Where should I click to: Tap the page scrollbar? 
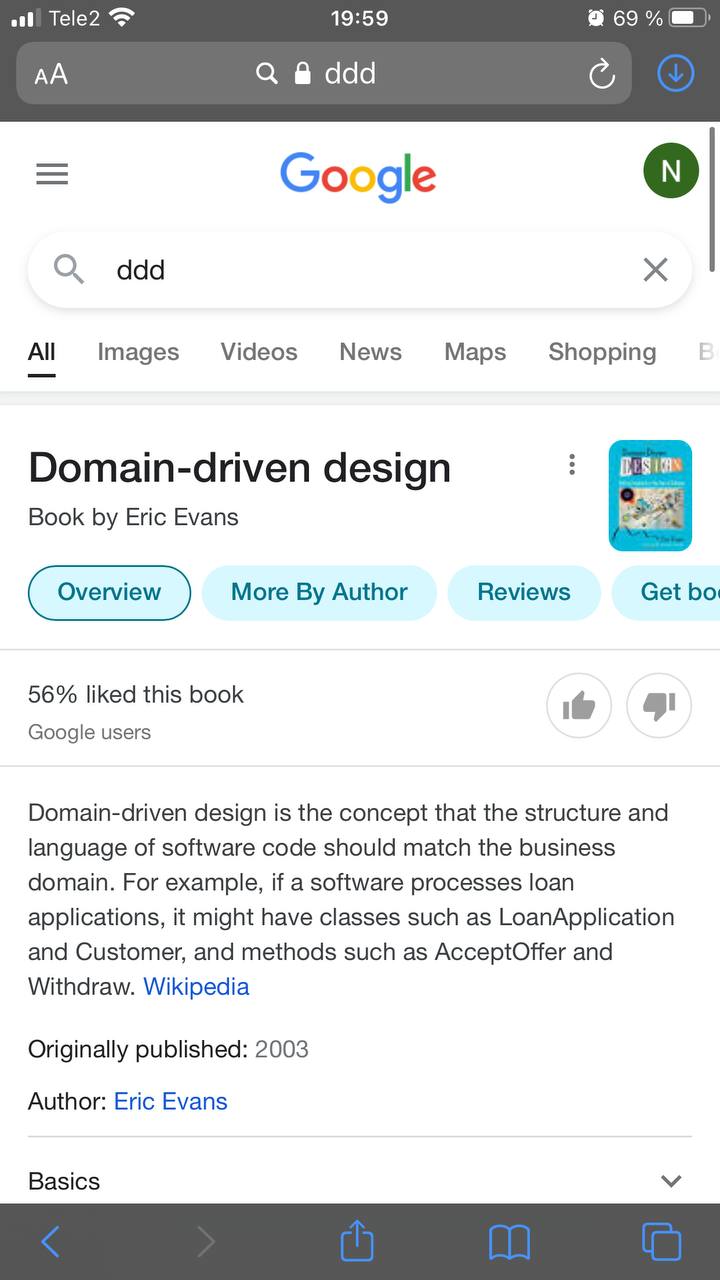(713, 200)
